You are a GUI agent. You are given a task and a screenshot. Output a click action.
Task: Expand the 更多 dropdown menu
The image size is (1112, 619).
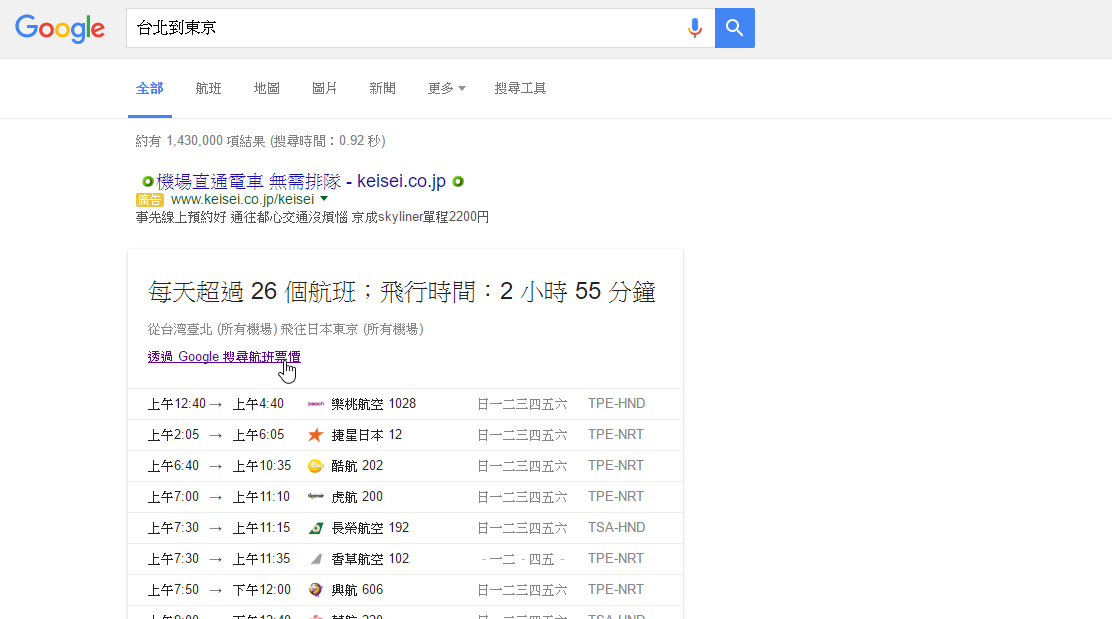446,88
